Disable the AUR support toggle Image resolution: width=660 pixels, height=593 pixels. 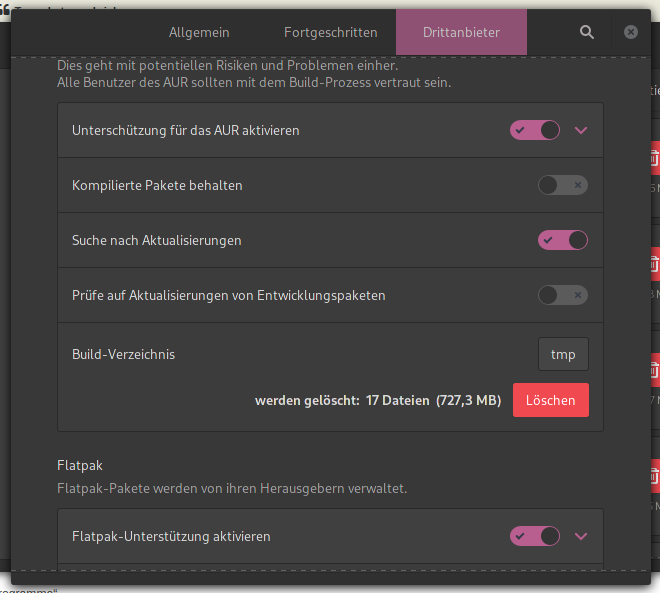(535, 130)
